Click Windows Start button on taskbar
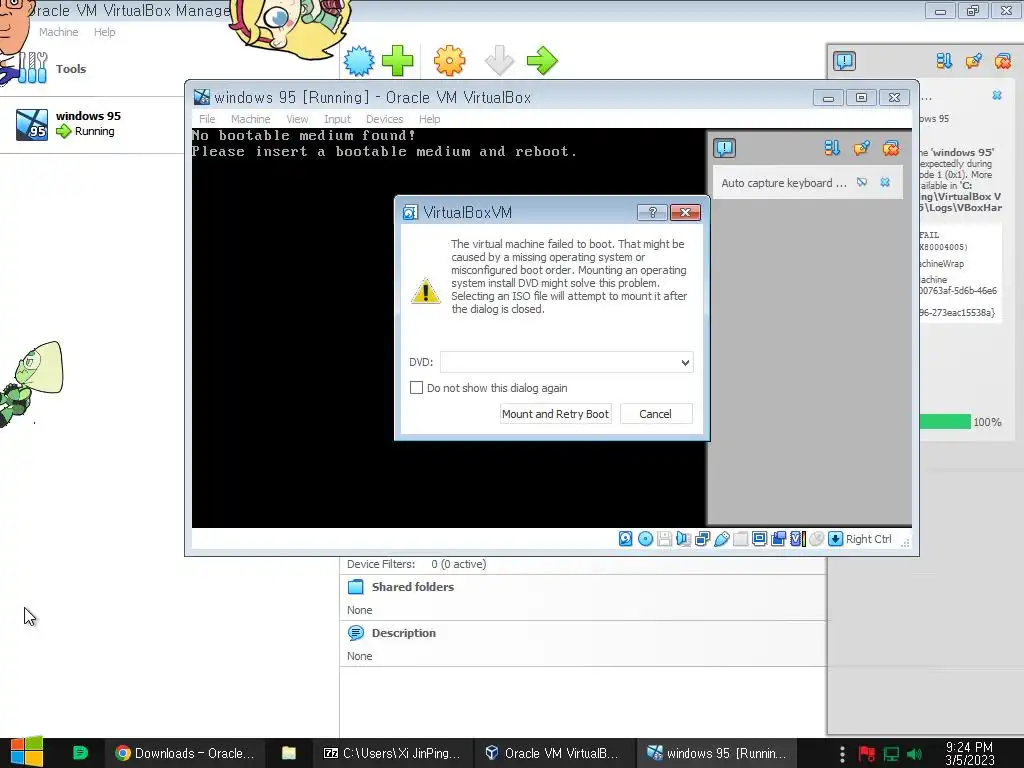Image resolution: width=1024 pixels, height=768 pixels. [27, 752]
